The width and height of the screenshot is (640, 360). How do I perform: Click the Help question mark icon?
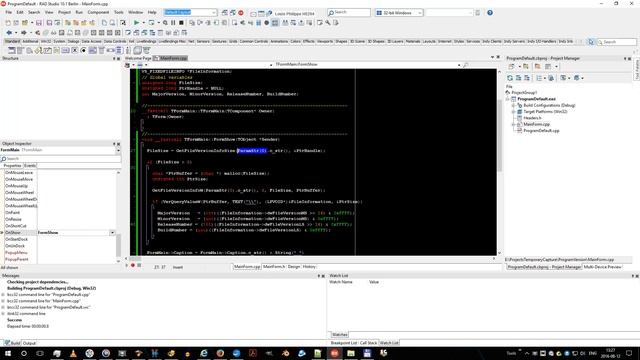[x=490, y=13]
